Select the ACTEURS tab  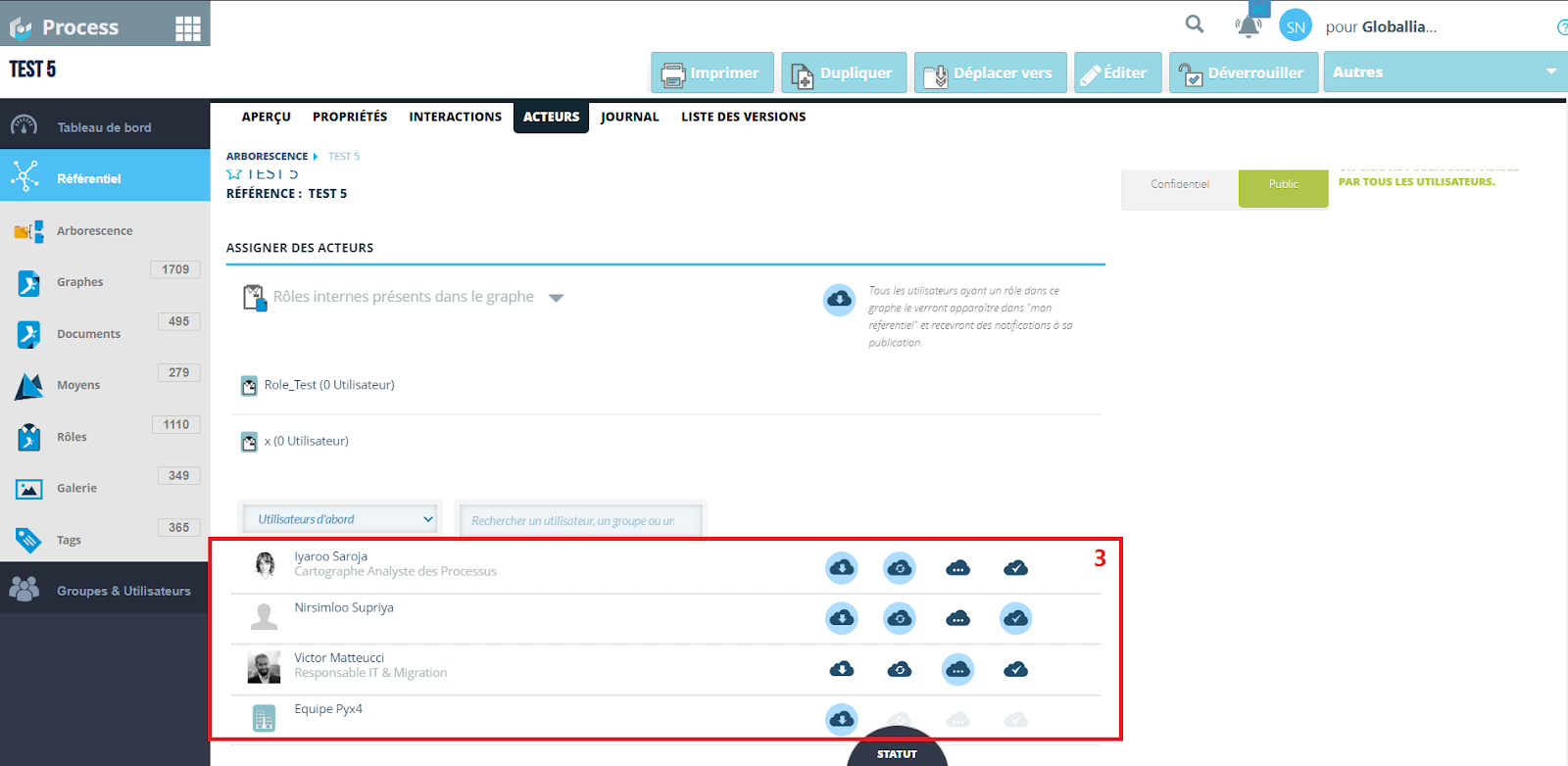pyautogui.click(x=552, y=117)
